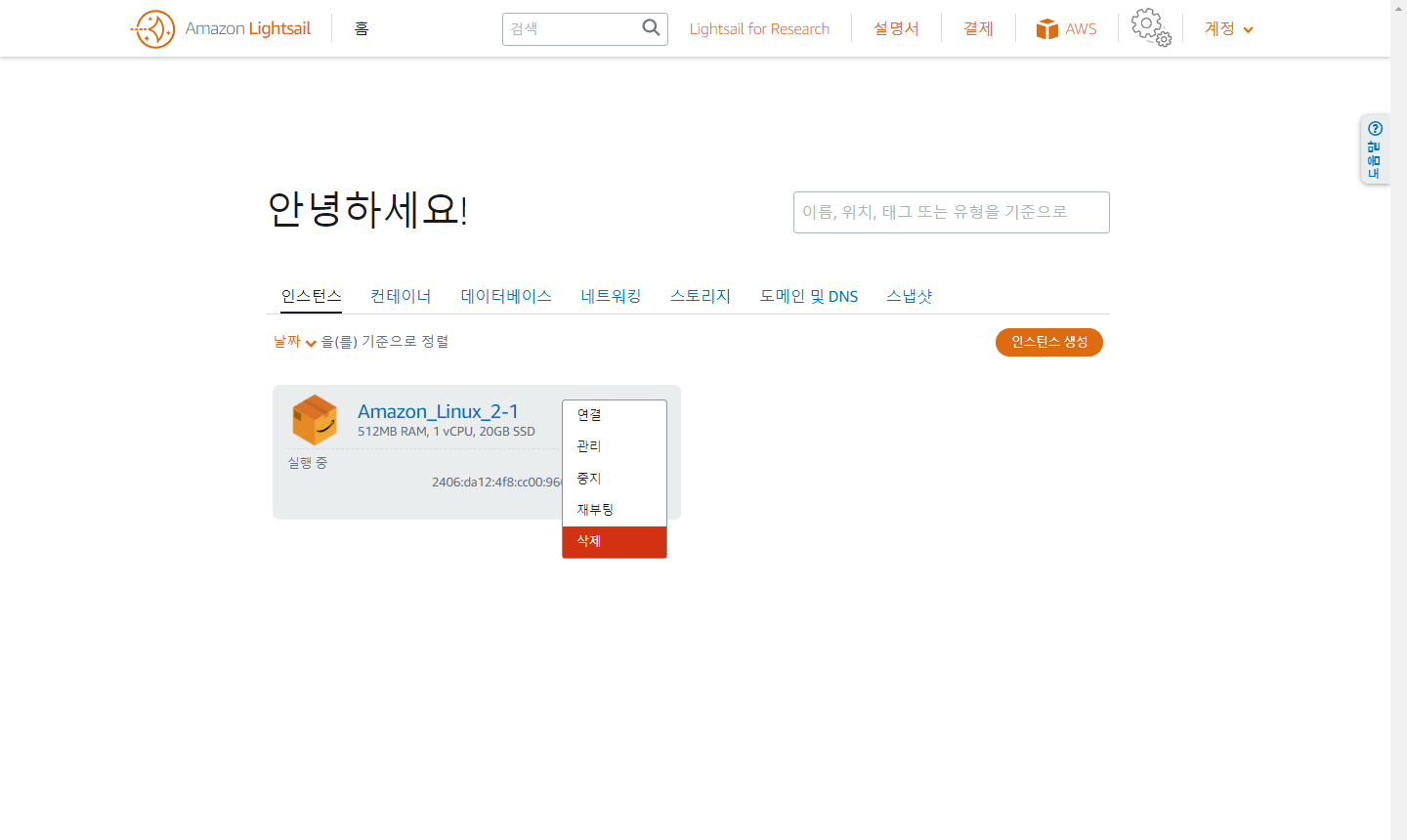The height and width of the screenshot is (840, 1407).
Task: Select 연결 from the context menu
Action: point(615,415)
